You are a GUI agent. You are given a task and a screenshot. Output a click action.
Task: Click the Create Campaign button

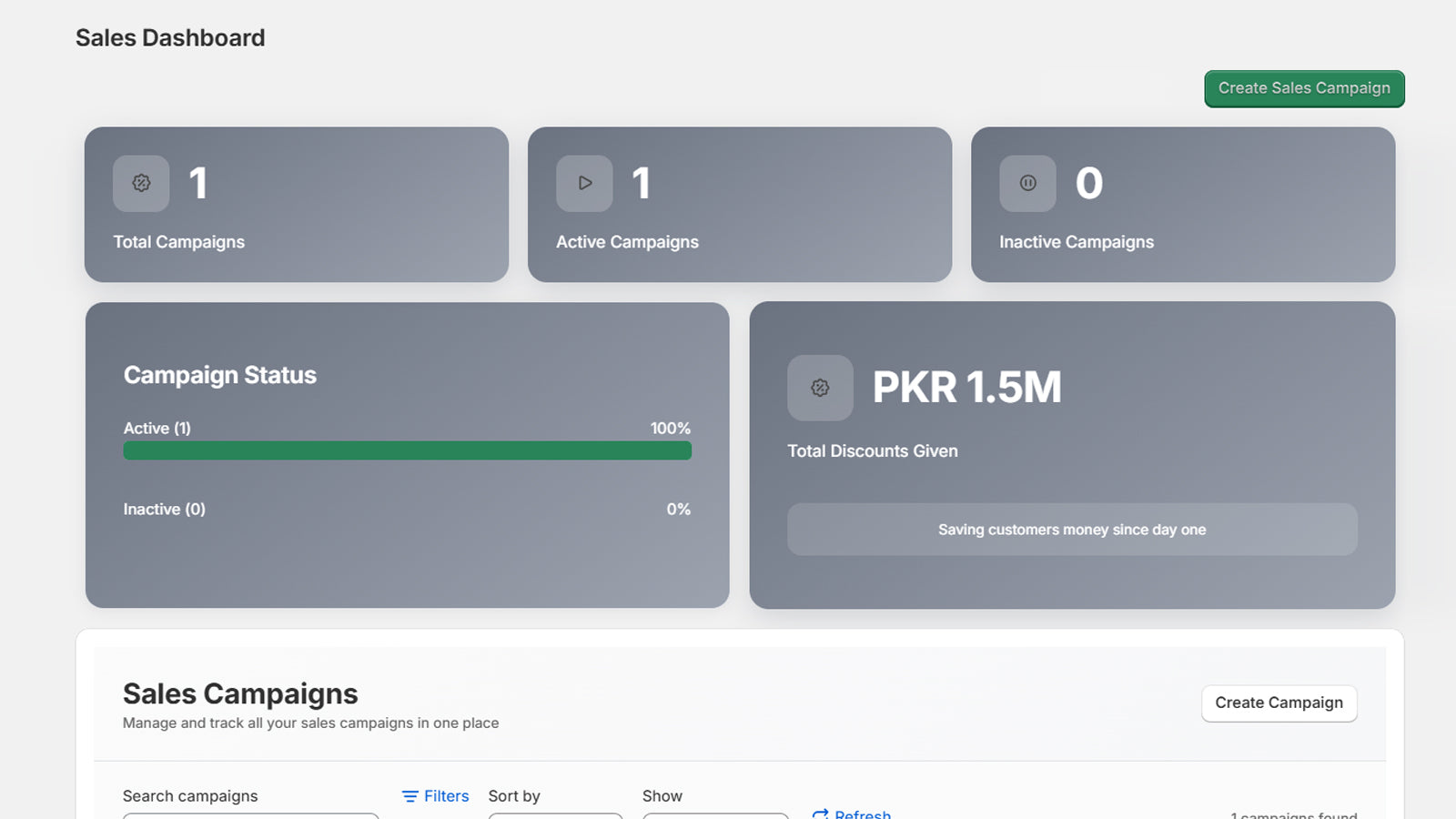pos(1278,703)
